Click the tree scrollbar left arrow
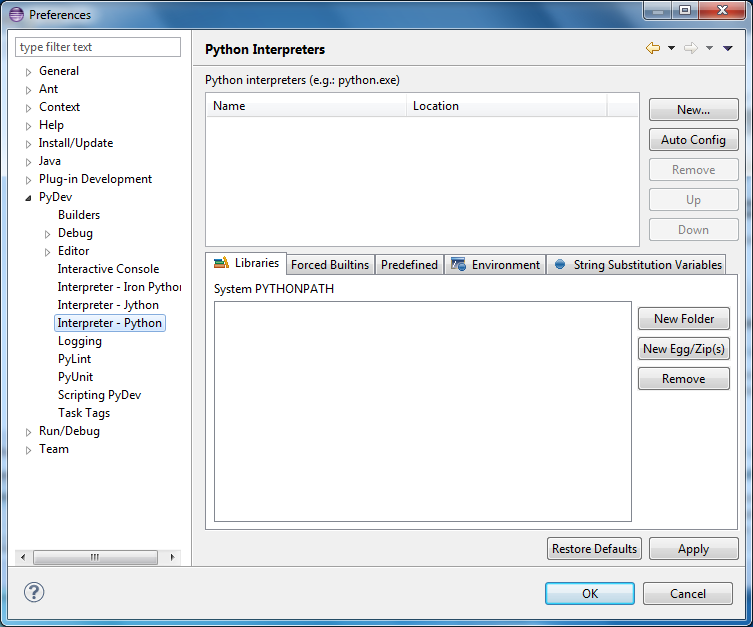Image resolution: width=753 pixels, height=627 pixels. (x=23, y=557)
